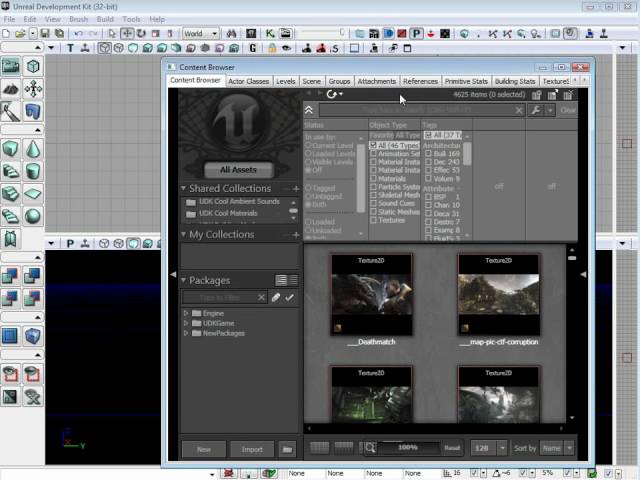Choose the sphere brush builder
This screenshot has width=640, height=480.
coord(33,216)
